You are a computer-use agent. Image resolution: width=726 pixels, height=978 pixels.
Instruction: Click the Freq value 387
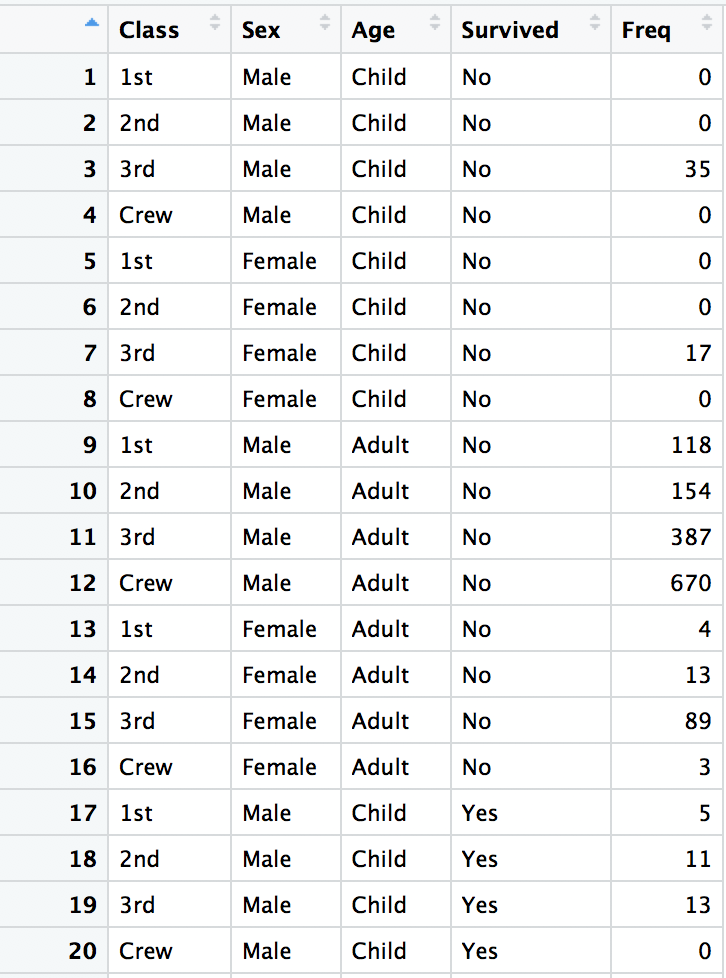[691, 537]
